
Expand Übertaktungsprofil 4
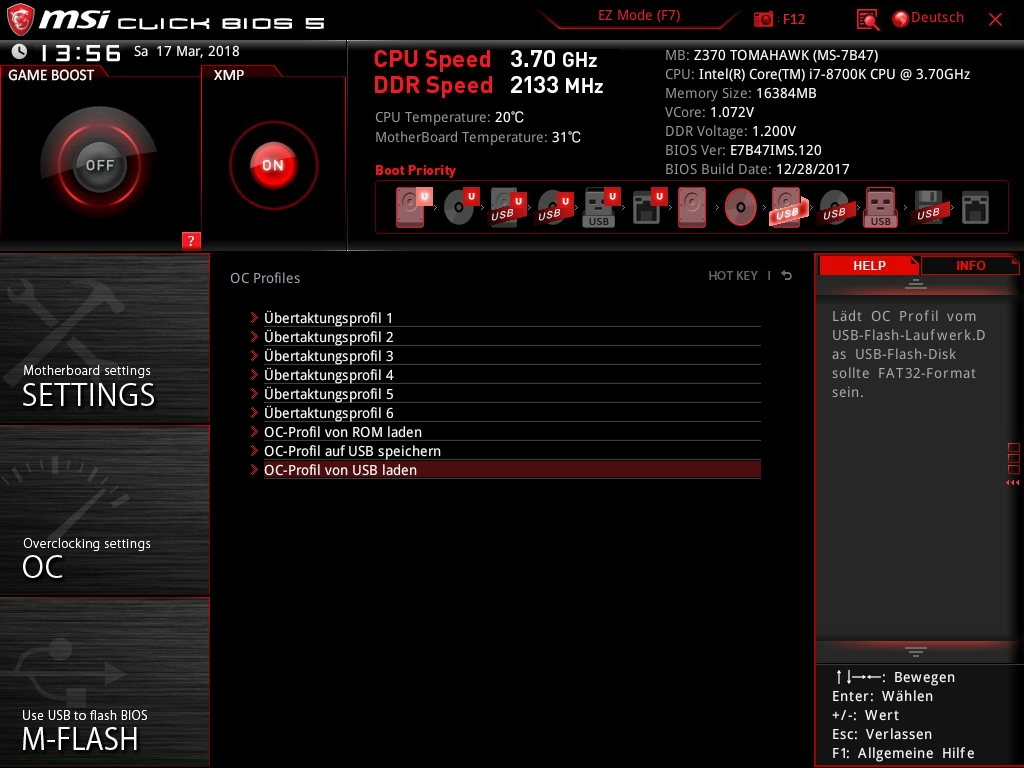tap(328, 375)
